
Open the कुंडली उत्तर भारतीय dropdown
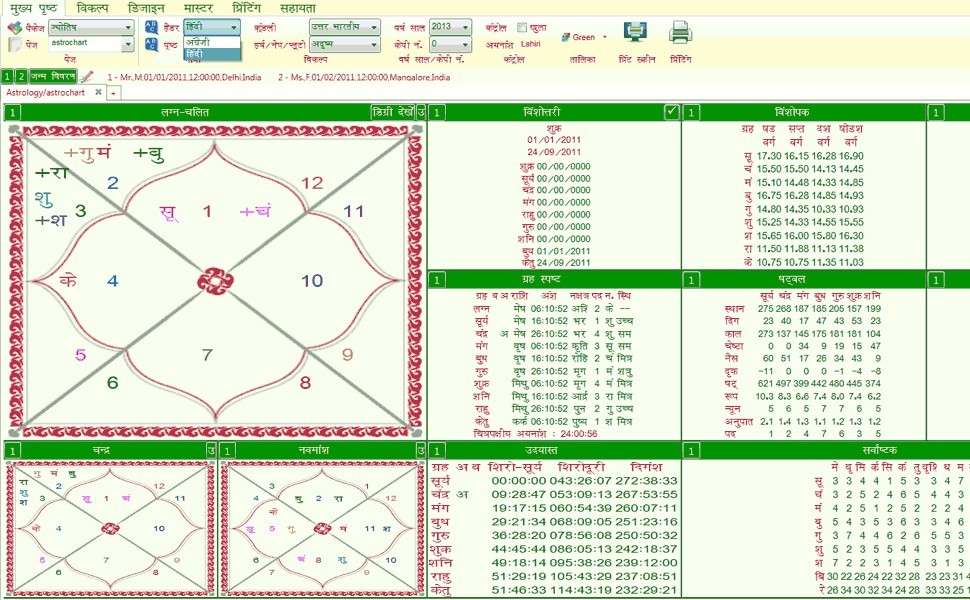(x=345, y=27)
